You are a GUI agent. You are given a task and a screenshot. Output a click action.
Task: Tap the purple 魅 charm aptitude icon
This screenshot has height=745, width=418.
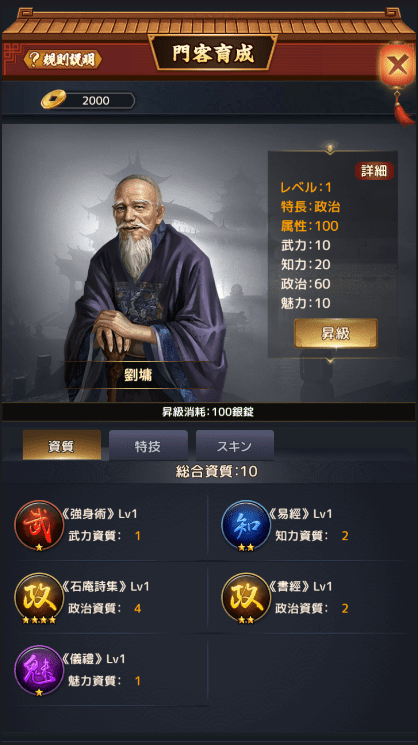point(39,670)
